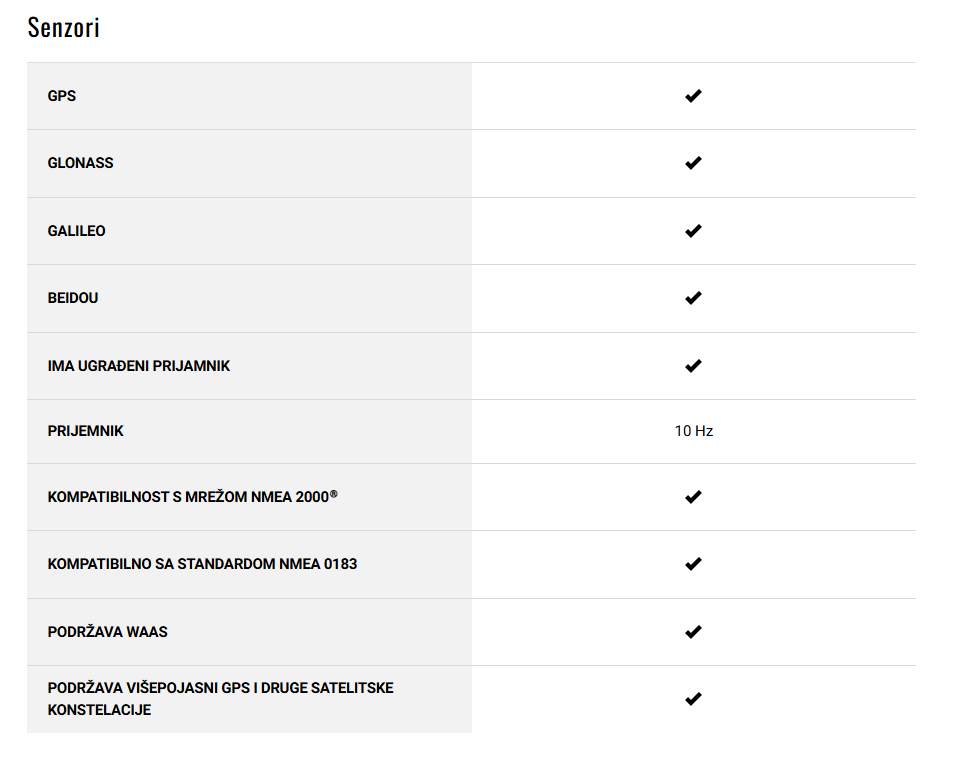Click the GPS label cell
The width and height of the screenshot is (953, 757).
point(249,96)
